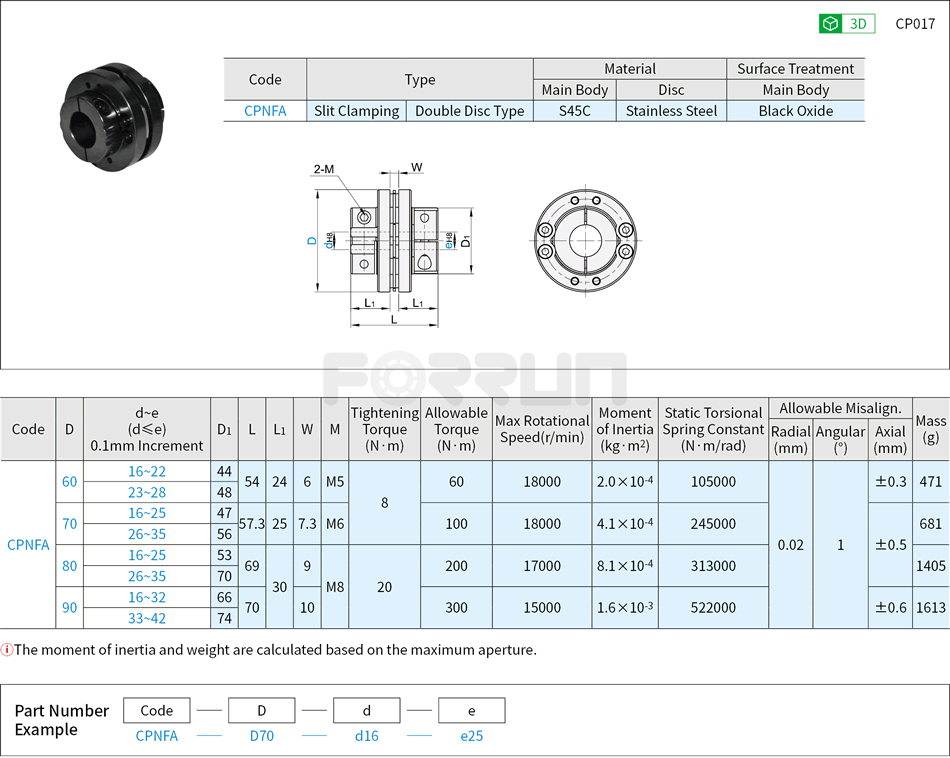Click the S45C material cell
Screen dimensions: 950x758
(574, 111)
